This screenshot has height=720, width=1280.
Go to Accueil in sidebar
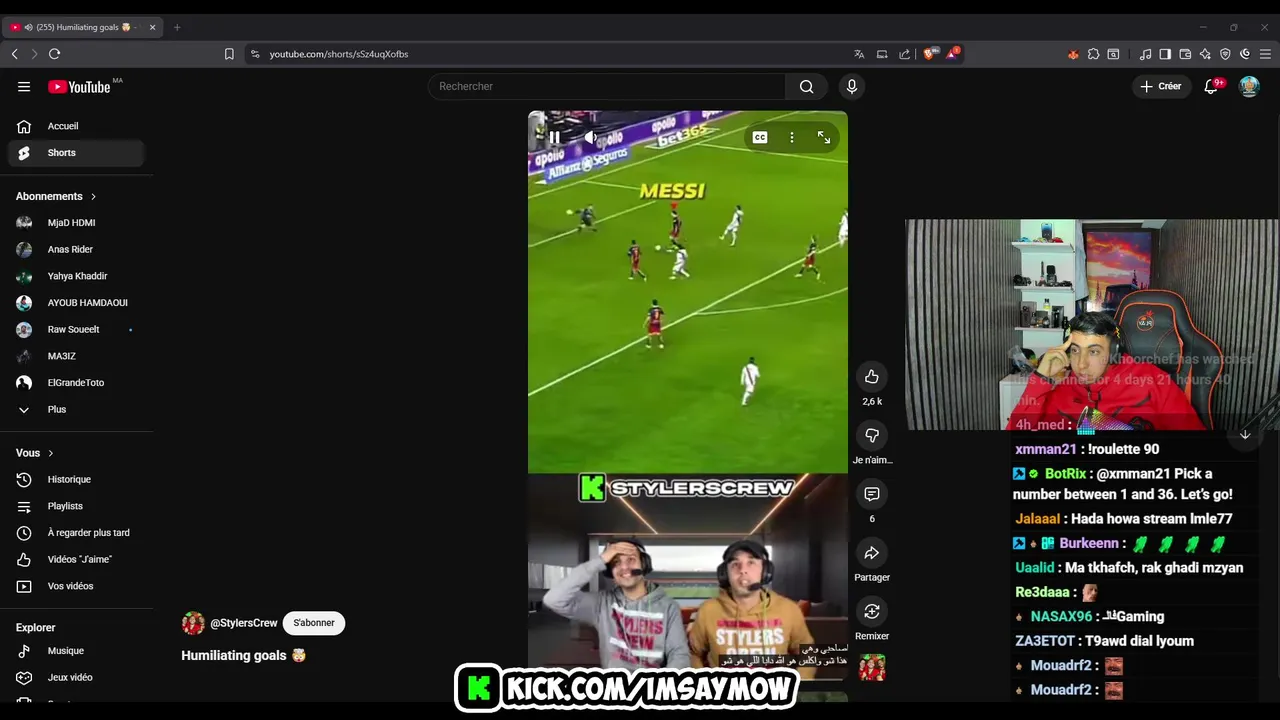click(76, 126)
